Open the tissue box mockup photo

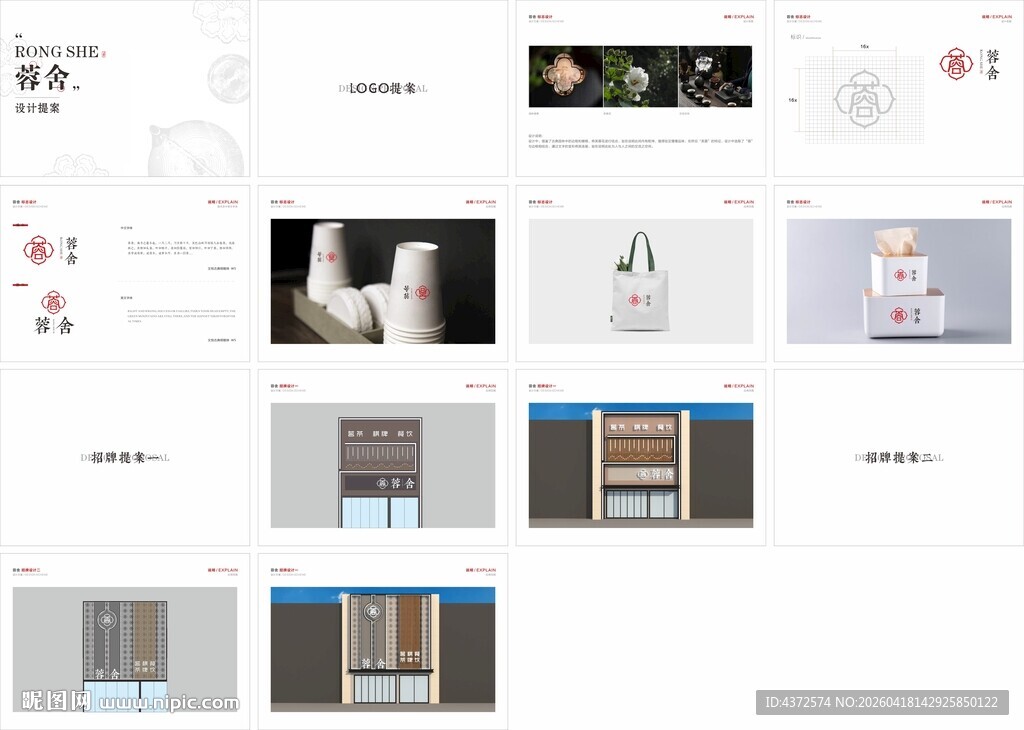[899, 281]
